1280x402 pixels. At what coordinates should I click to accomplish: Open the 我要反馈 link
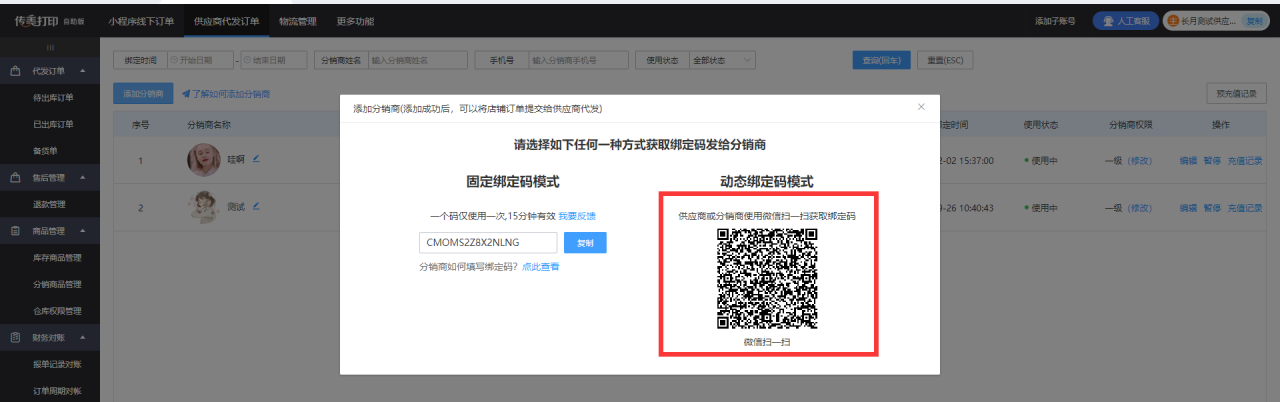pyautogui.click(x=578, y=216)
